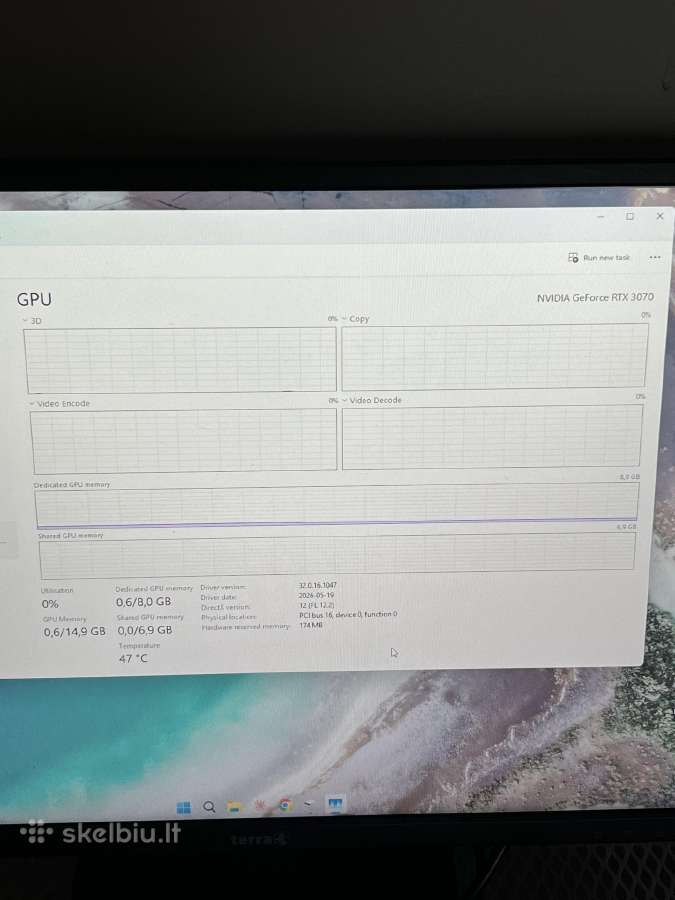The height and width of the screenshot is (900, 675).
Task: Click the DirectX version value 12 (FL 12.2)
Action: pos(316,605)
